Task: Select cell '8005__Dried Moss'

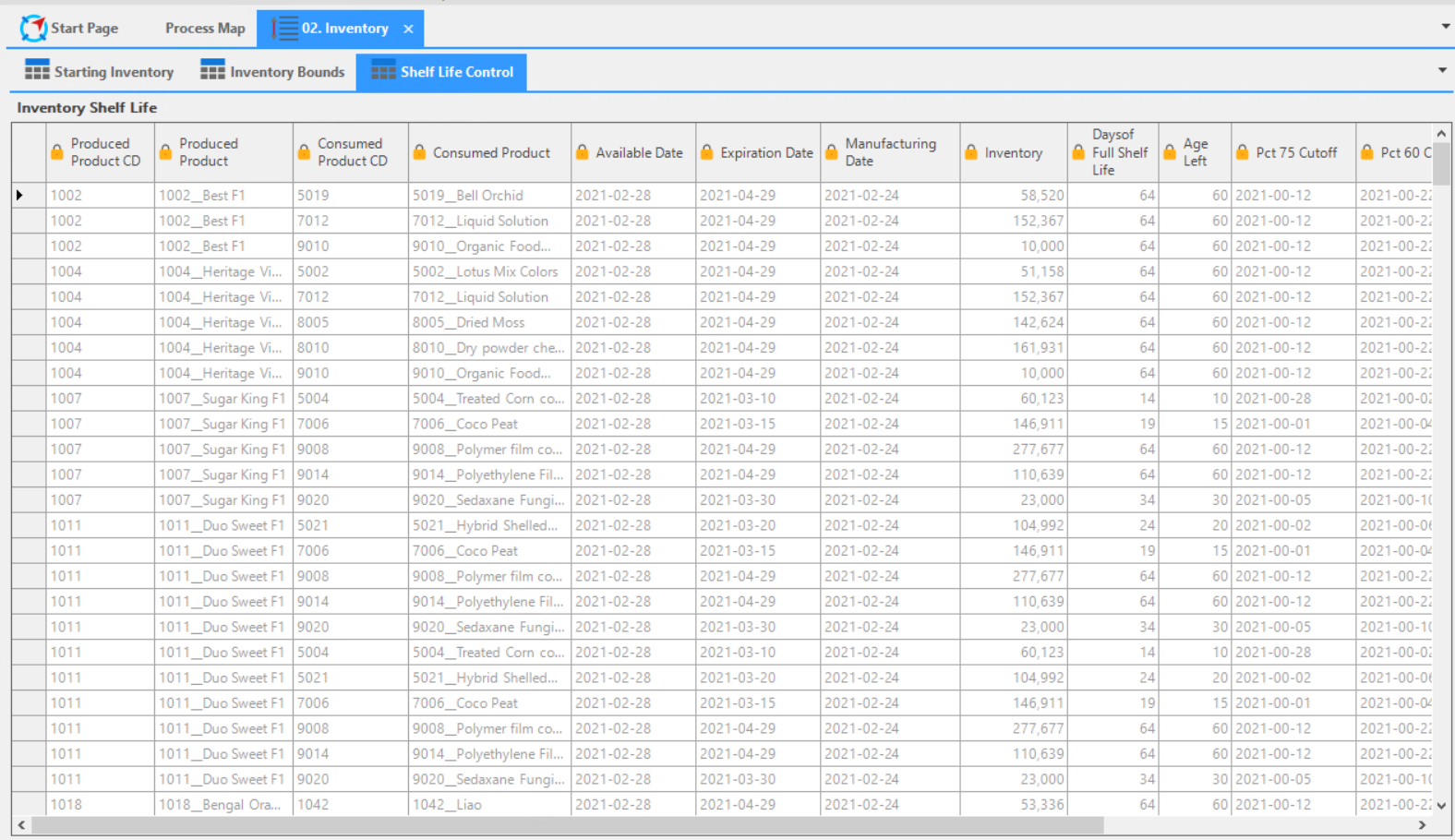Action: pyautogui.click(x=489, y=322)
